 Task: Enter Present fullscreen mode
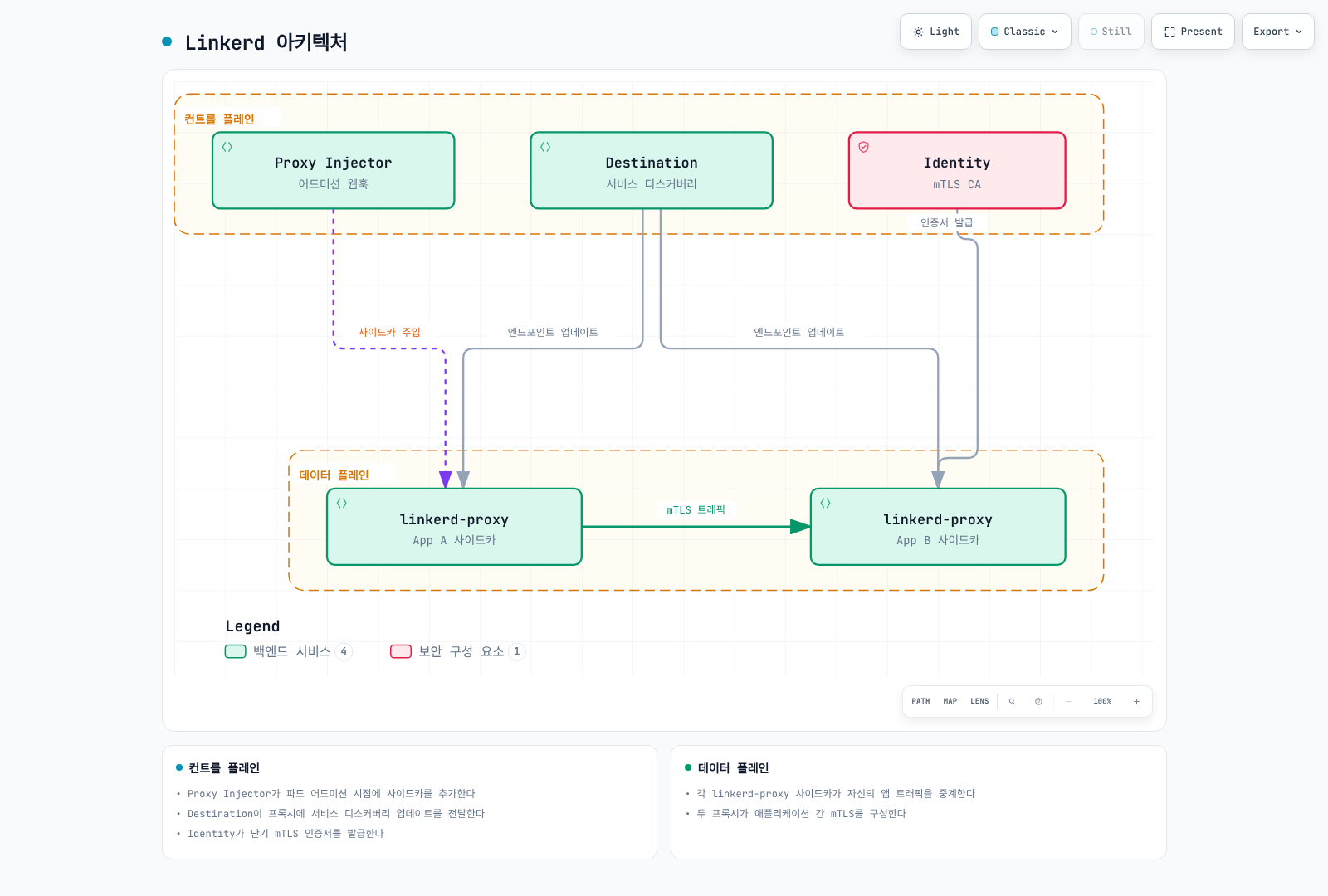click(x=1193, y=32)
